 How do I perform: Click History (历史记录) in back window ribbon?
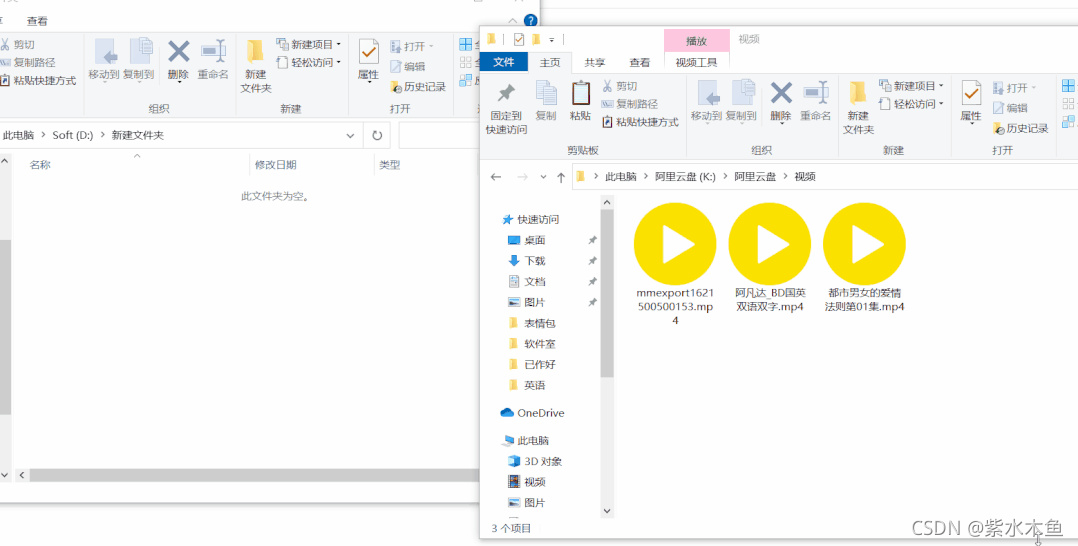pos(418,87)
